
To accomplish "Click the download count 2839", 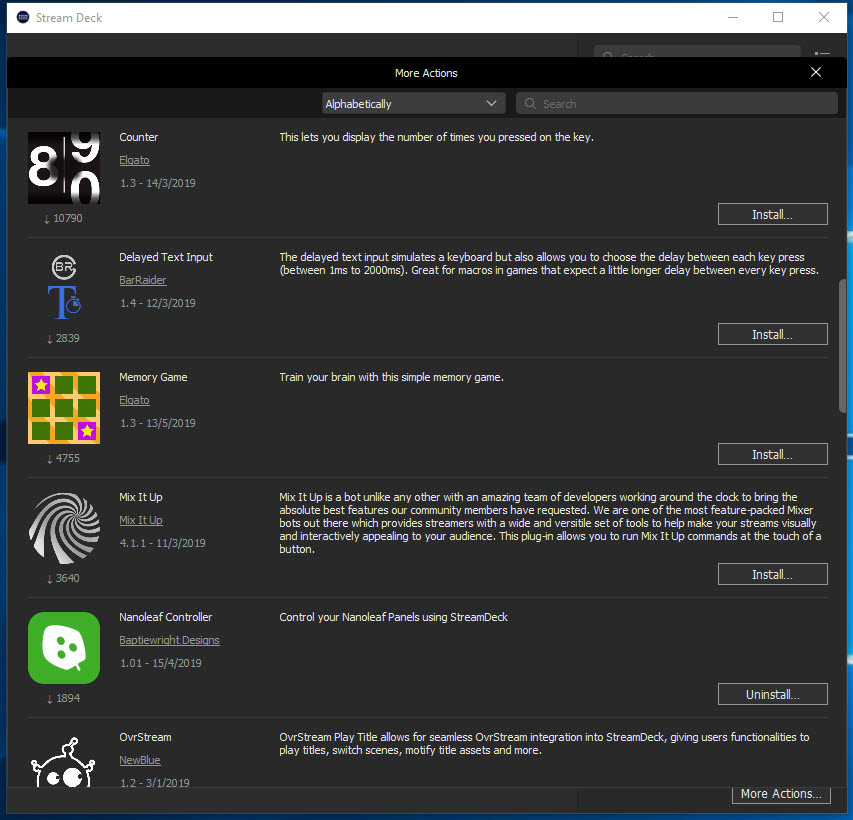I will [63, 338].
